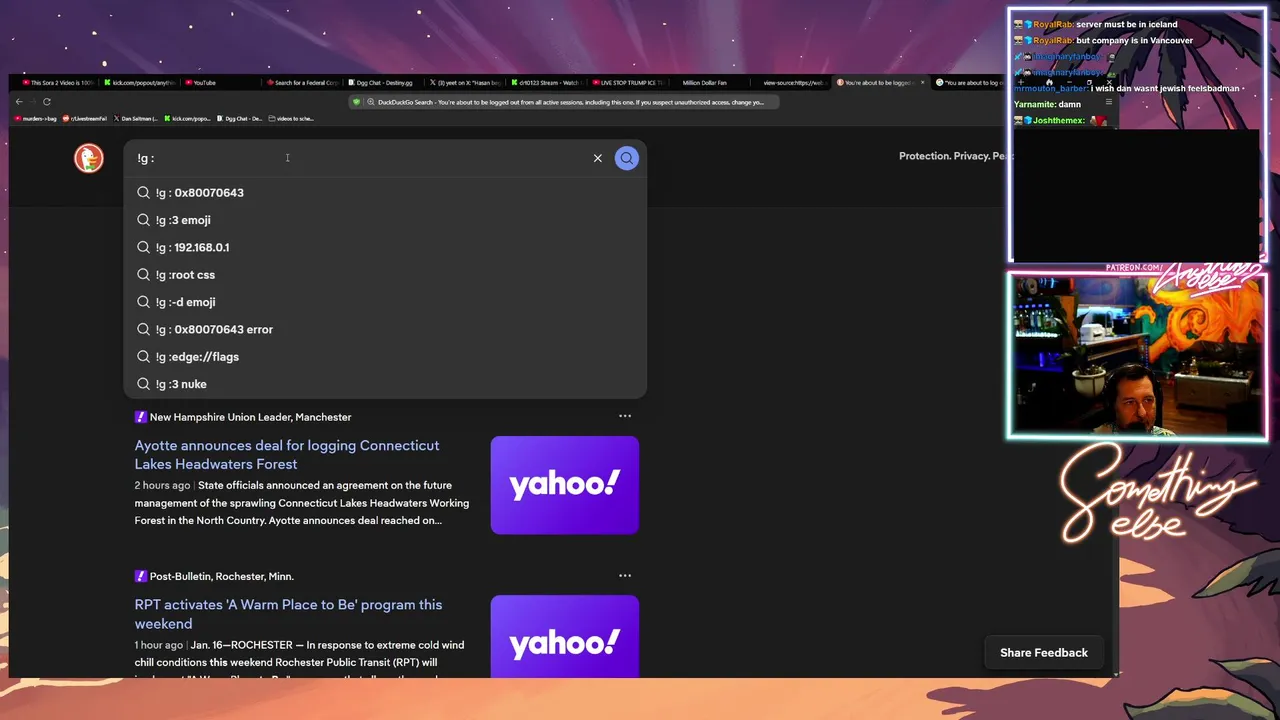
Task: Click the green shield icon in address bar
Action: 356,102
